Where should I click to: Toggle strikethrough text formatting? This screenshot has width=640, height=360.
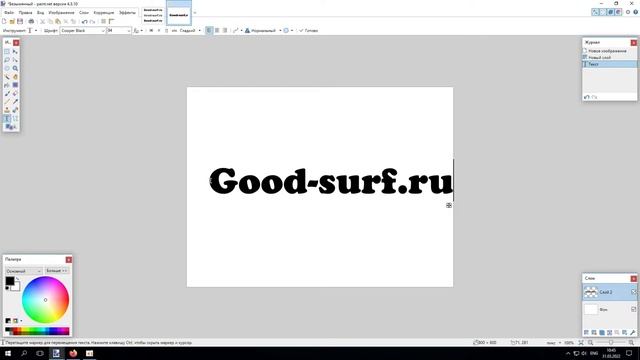[174, 31]
